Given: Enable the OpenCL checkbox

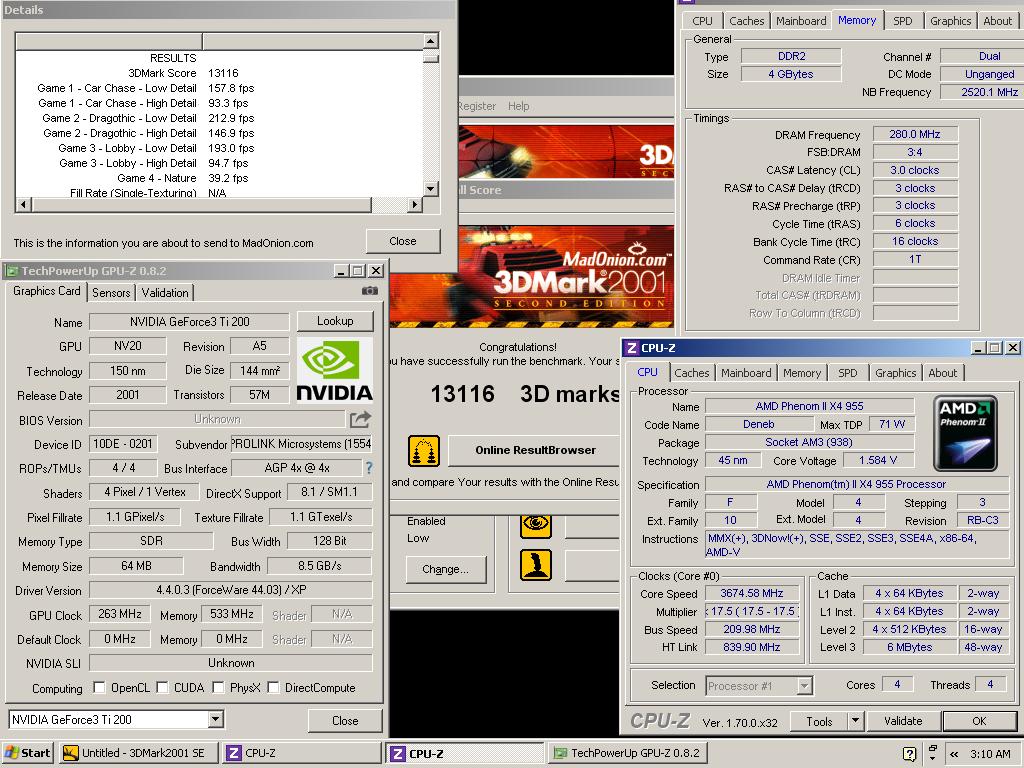Looking at the screenshot, I should [x=99, y=688].
